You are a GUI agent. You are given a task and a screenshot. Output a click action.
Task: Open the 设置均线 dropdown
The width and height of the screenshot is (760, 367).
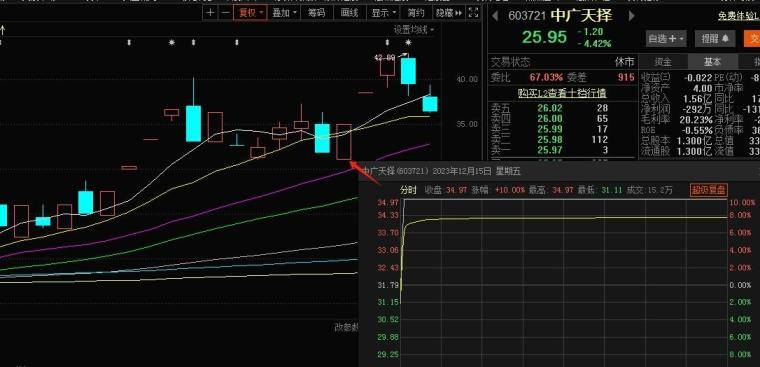(413, 30)
